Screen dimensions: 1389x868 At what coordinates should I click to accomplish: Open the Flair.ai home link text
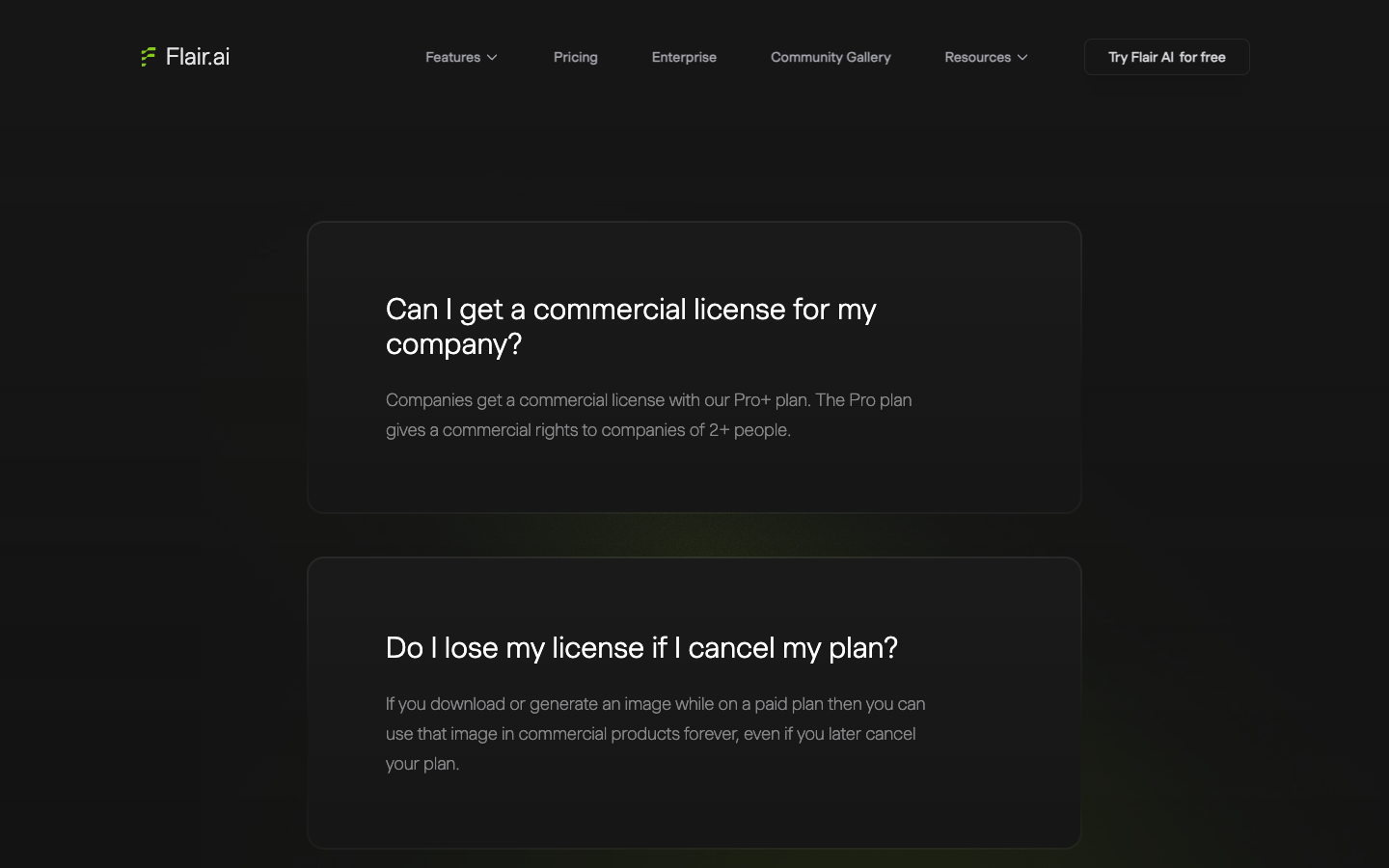(198, 57)
